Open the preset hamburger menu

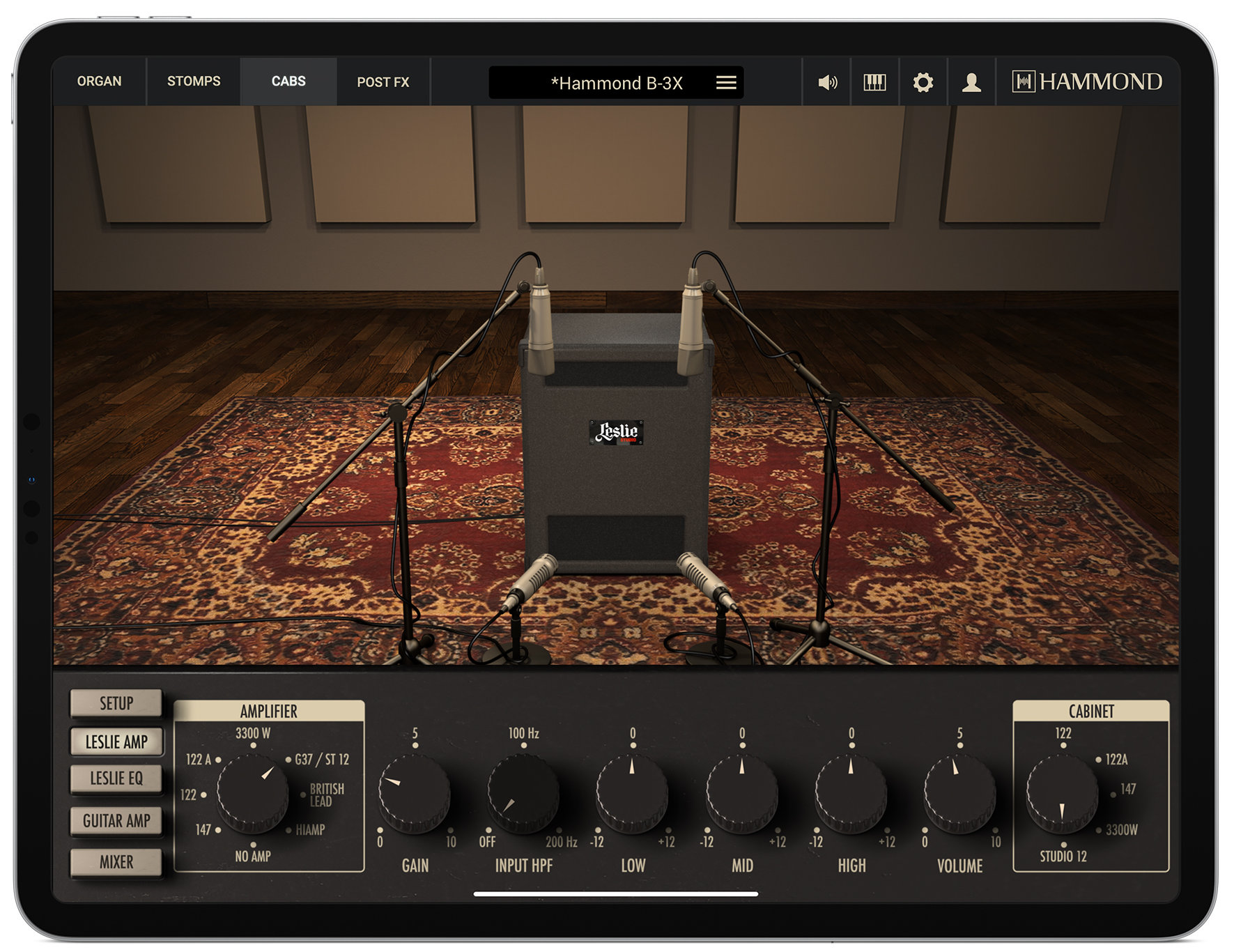[x=726, y=83]
